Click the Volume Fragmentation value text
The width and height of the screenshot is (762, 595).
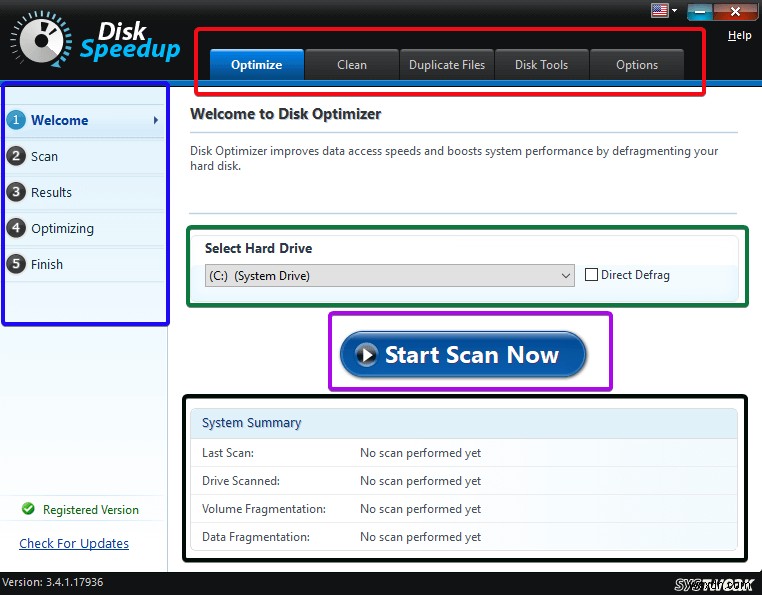point(420,509)
